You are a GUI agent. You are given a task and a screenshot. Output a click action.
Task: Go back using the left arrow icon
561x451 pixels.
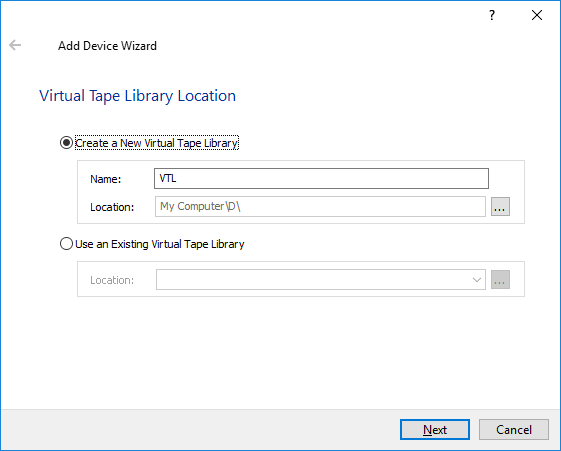15,45
